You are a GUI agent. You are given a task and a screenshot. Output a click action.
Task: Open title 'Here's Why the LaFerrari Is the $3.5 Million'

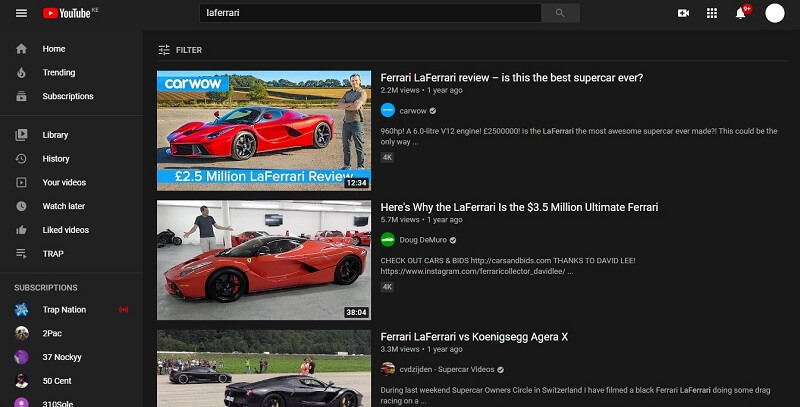[519, 208]
